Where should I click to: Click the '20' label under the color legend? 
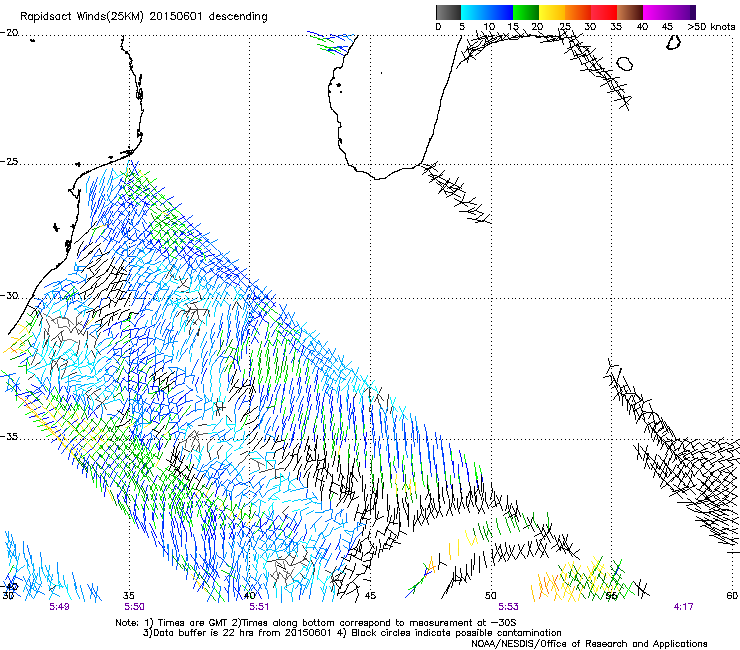pos(537,26)
